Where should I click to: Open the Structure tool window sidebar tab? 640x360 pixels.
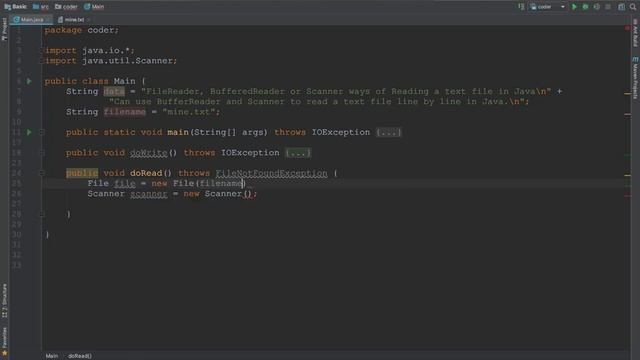(x=4, y=301)
